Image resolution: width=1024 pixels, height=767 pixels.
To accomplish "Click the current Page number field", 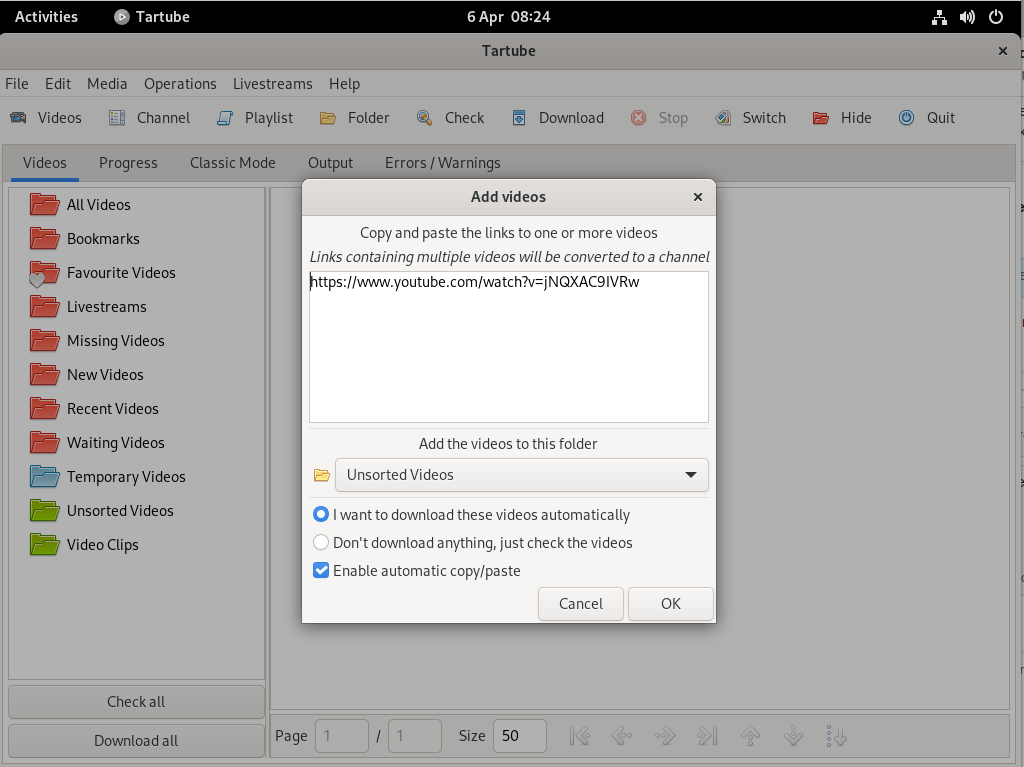I will 342,736.
